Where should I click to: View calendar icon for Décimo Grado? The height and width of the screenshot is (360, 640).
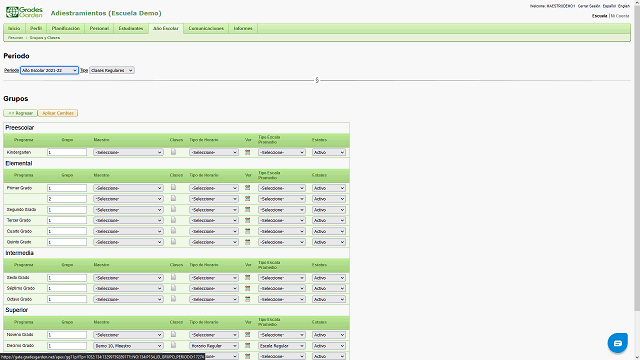[x=247, y=346]
